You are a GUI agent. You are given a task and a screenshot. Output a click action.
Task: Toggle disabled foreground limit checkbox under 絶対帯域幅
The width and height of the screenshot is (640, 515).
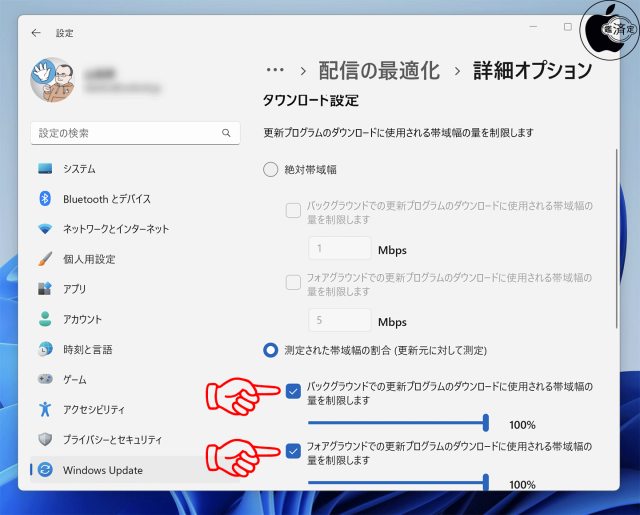click(293, 282)
